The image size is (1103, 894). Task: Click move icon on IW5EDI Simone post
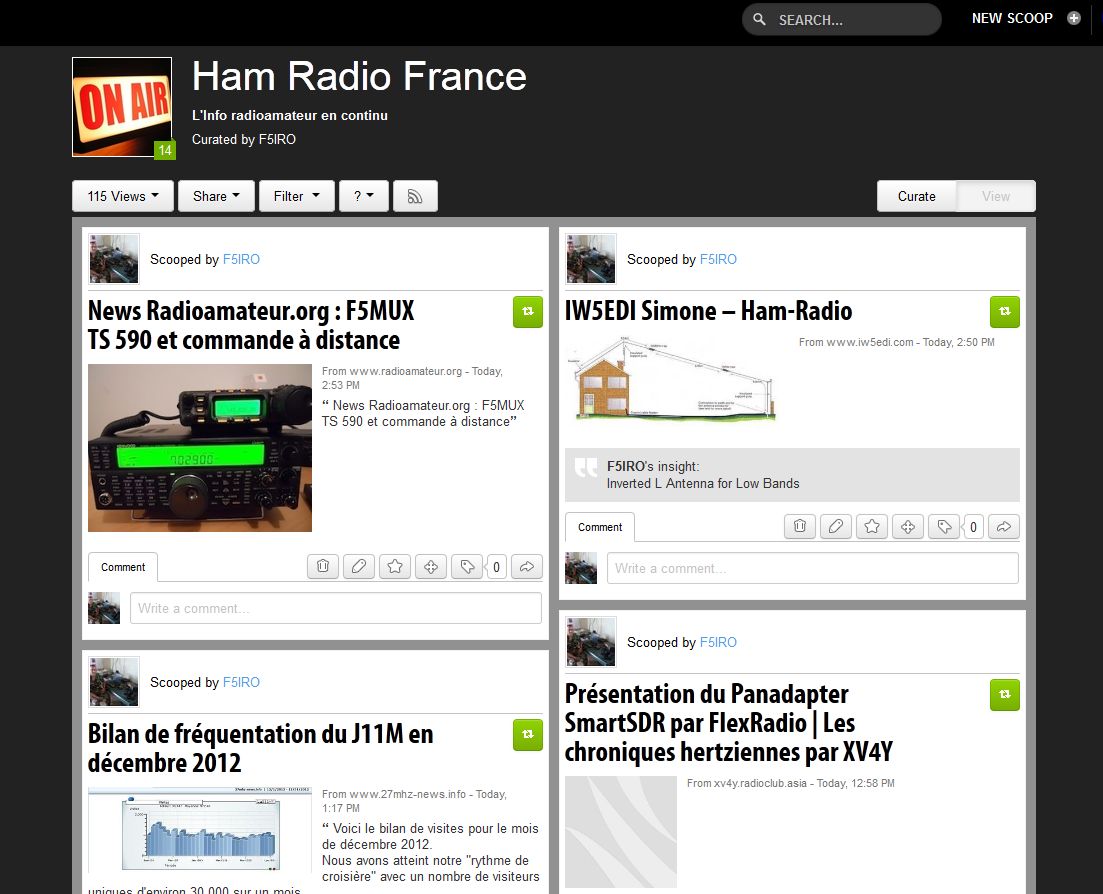coord(907,527)
